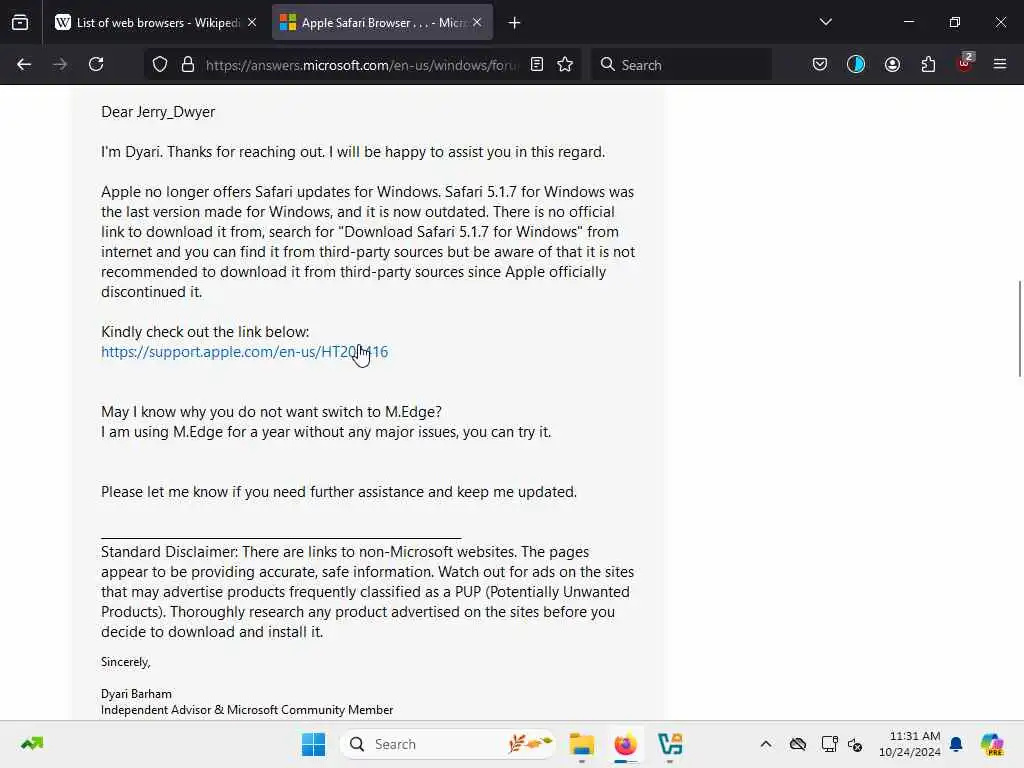This screenshot has width=1024, height=768.
Task: Reload the current page
Action: [x=96, y=64]
